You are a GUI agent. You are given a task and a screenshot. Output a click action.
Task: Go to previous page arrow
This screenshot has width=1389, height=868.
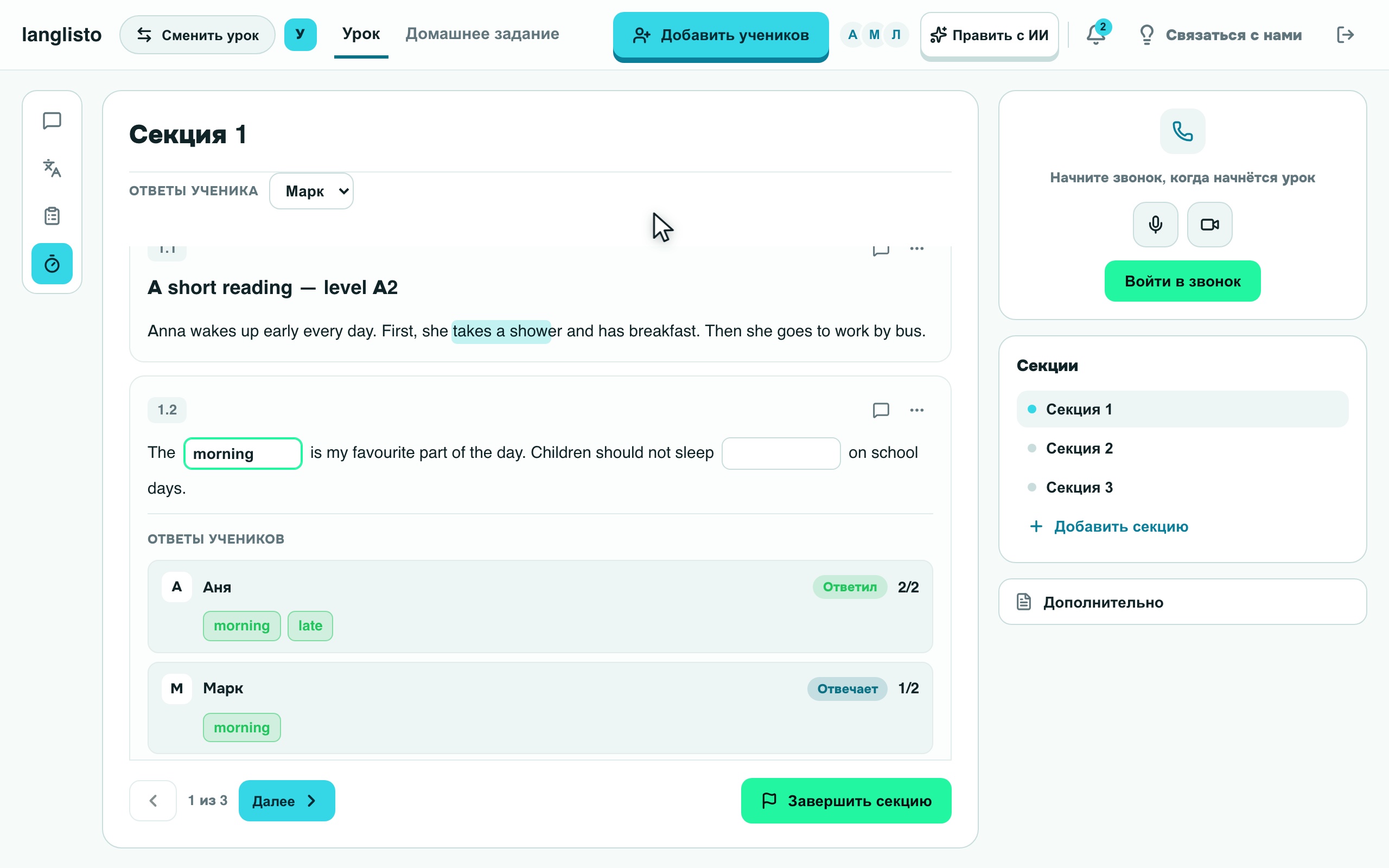point(152,800)
